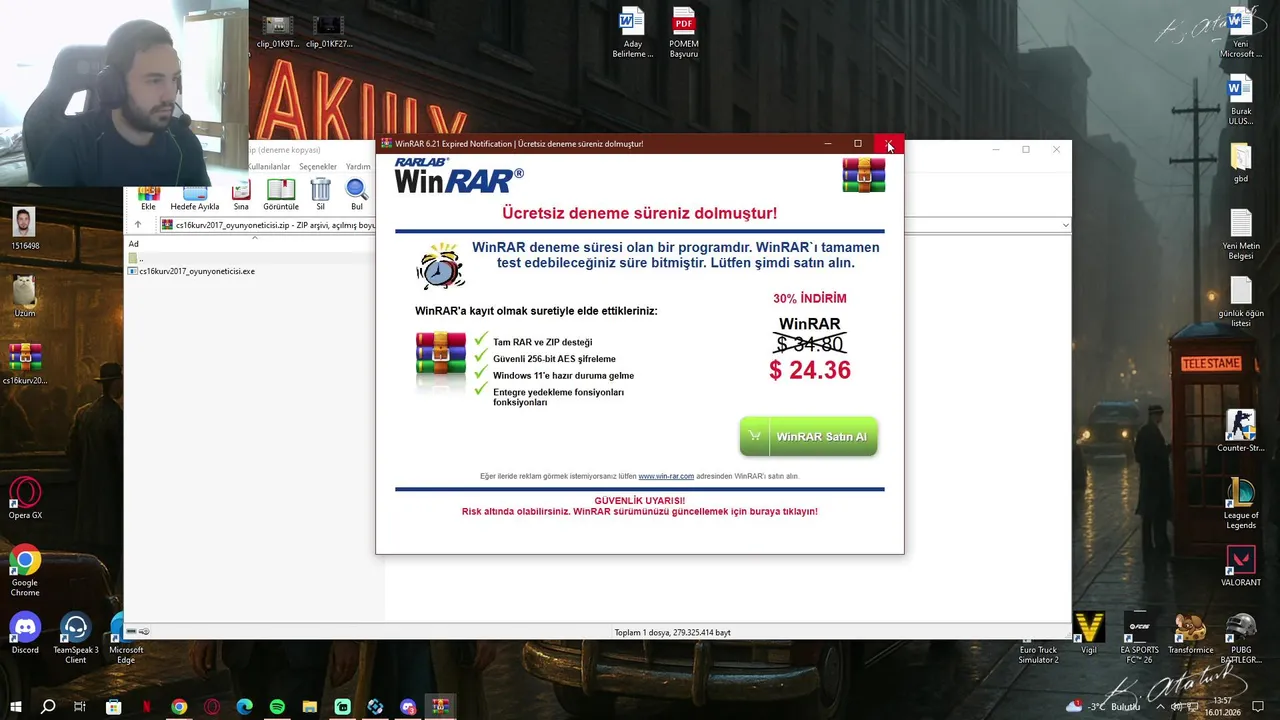Screen dimensions: 1280x720
Task: Open the Windows Start menu
Action: point(15,706)
